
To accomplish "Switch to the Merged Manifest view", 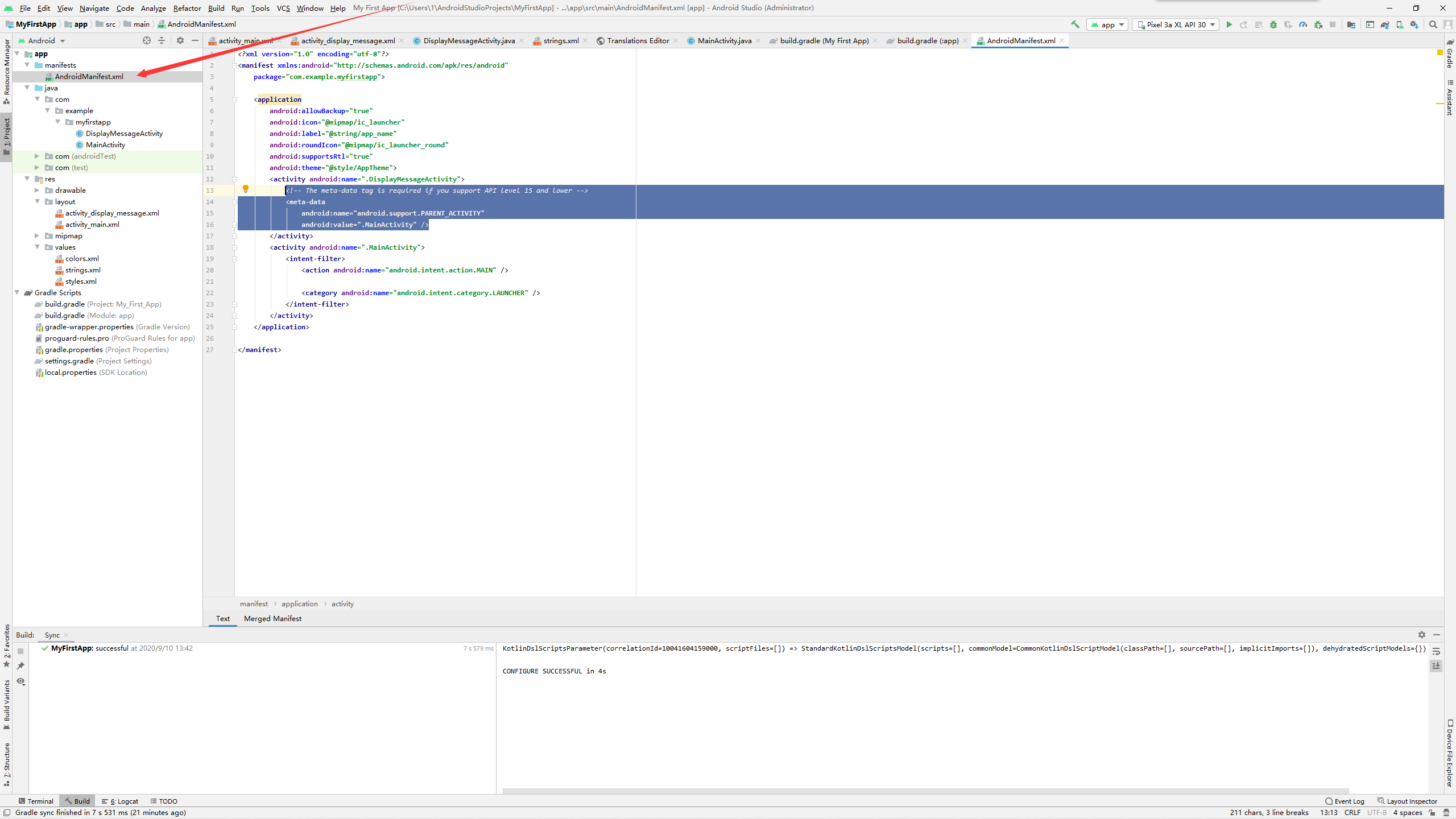I will pos(272,618).
